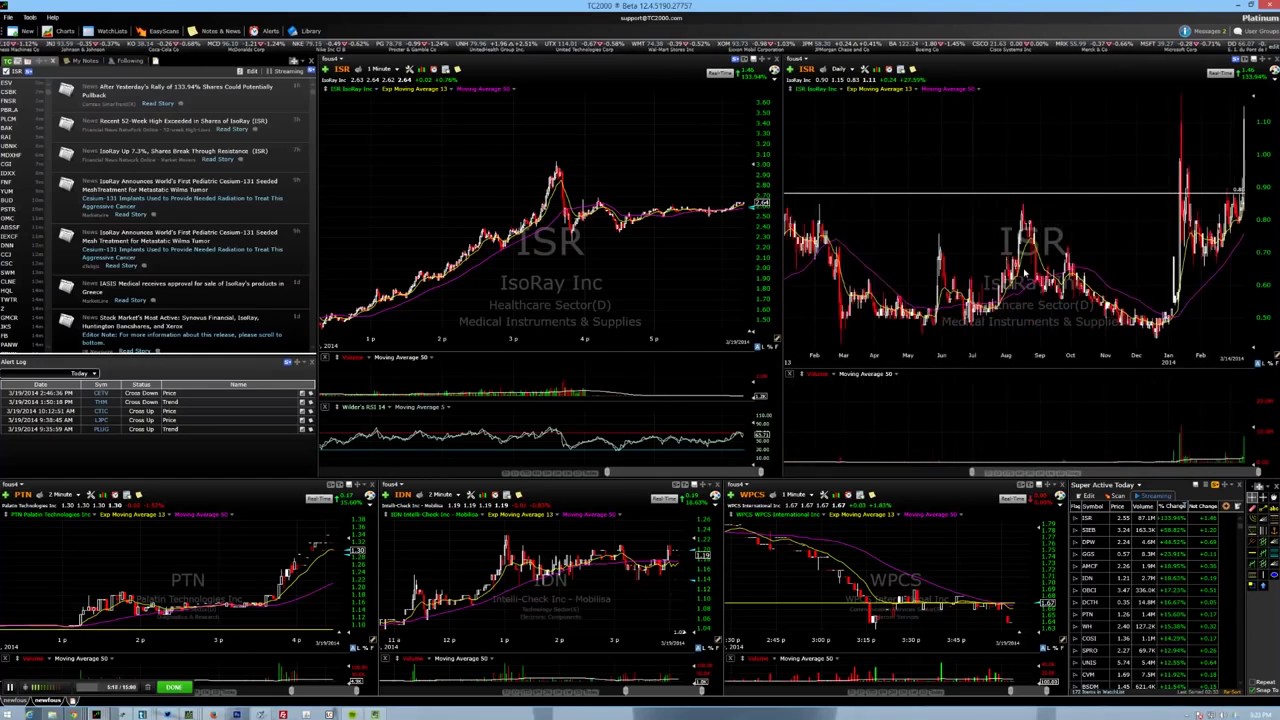Click bar-chart indicator icon on ISR 1-minute chart
This screenshot has height=720, width=1280.
click(422, 69)
